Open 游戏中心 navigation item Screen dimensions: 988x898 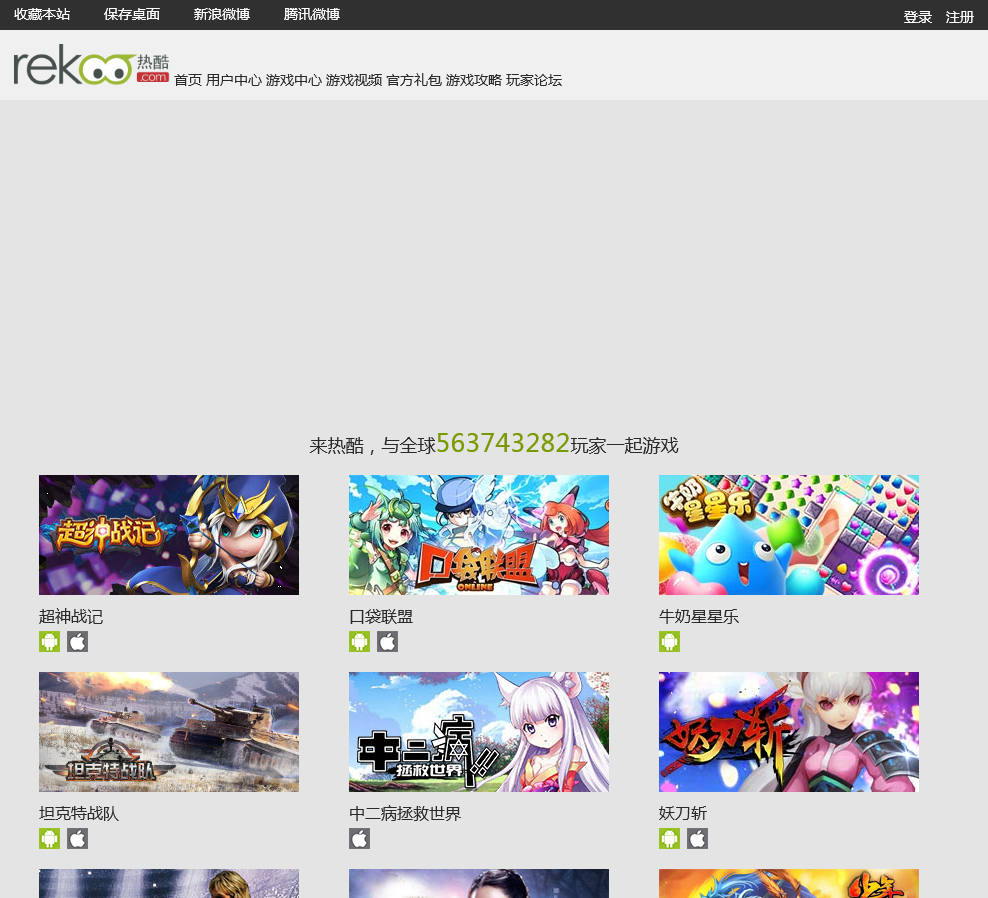294,80
